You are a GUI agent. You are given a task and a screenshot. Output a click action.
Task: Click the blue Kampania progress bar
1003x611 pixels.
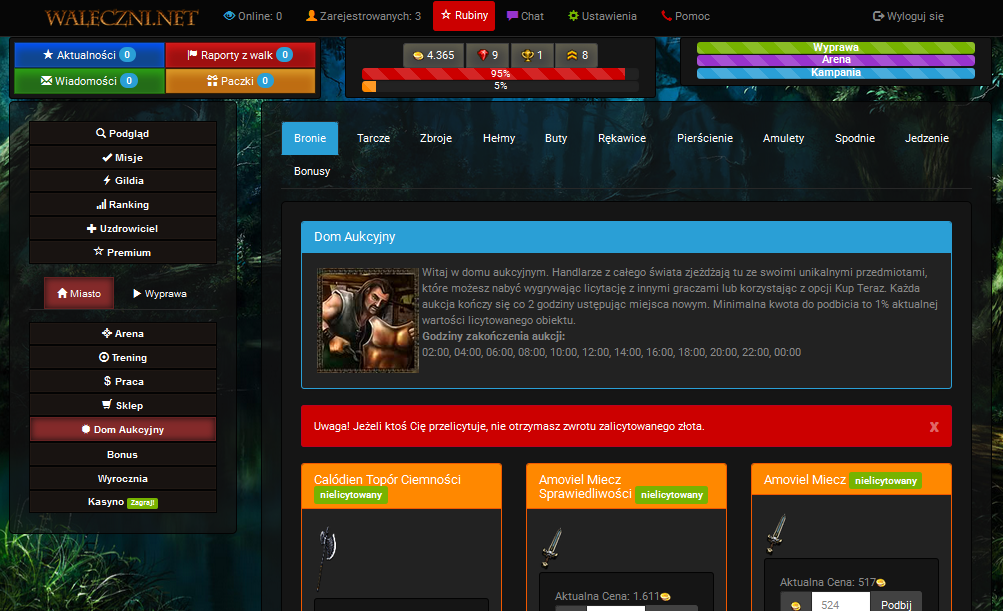tap(835, 73)
